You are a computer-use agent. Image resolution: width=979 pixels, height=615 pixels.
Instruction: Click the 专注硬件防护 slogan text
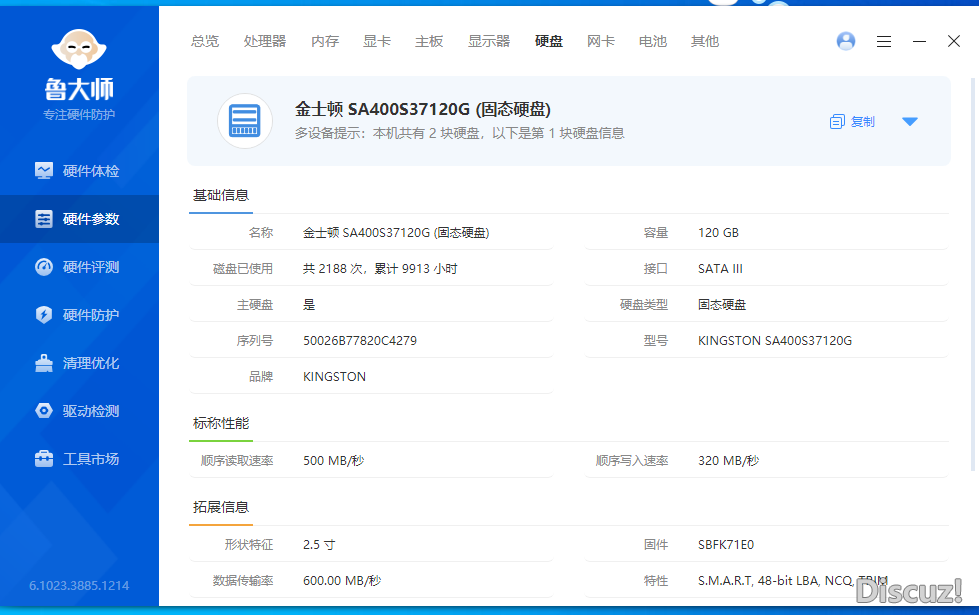(79, 115)
